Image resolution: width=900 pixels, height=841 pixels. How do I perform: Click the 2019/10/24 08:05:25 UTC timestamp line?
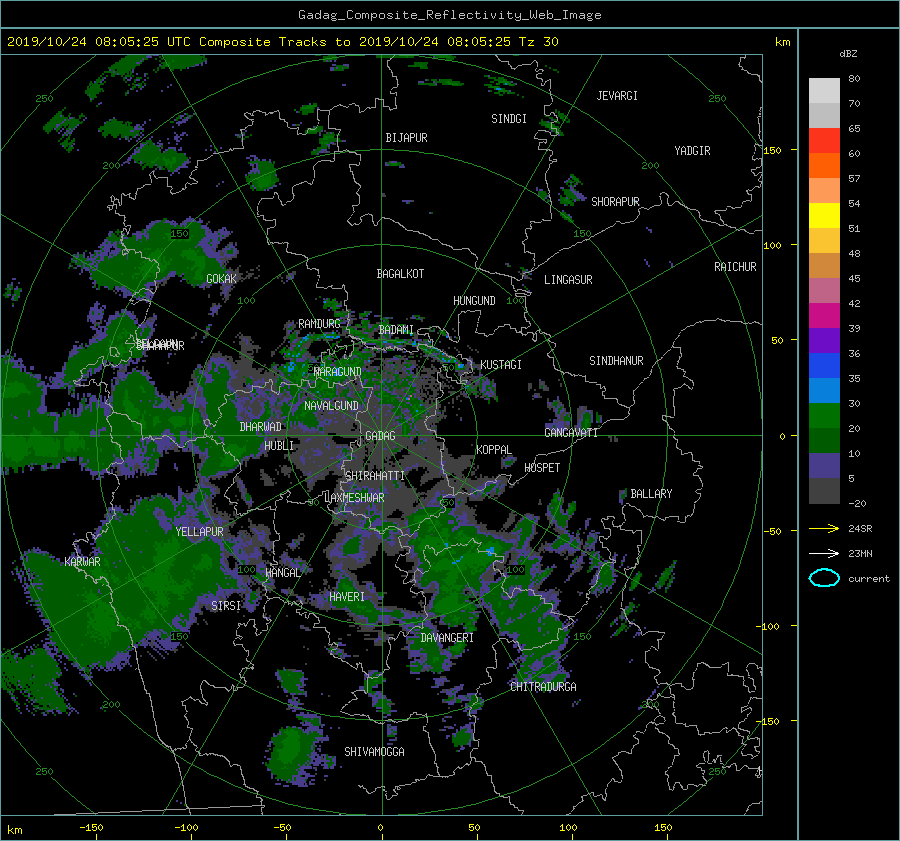point(282,42)
